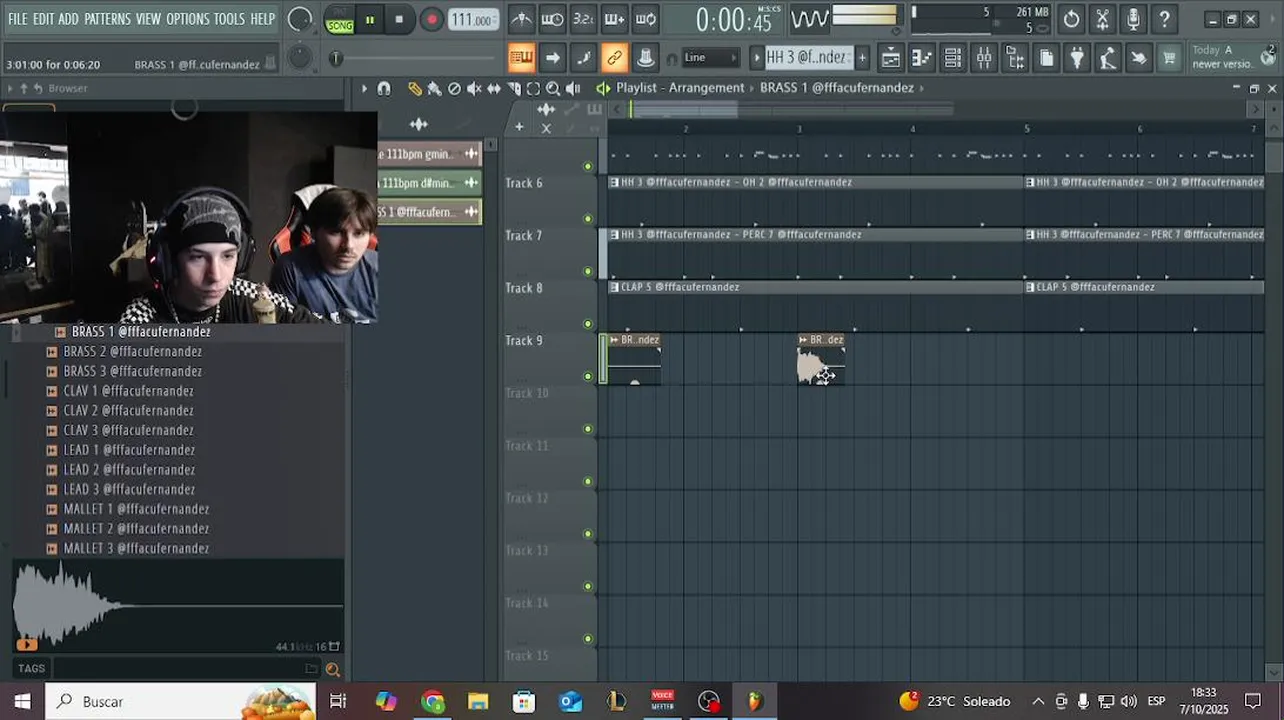This screenshot has width=1284, height=720.
Task: Adjust the master pitch knob
Action: (299, 58)
